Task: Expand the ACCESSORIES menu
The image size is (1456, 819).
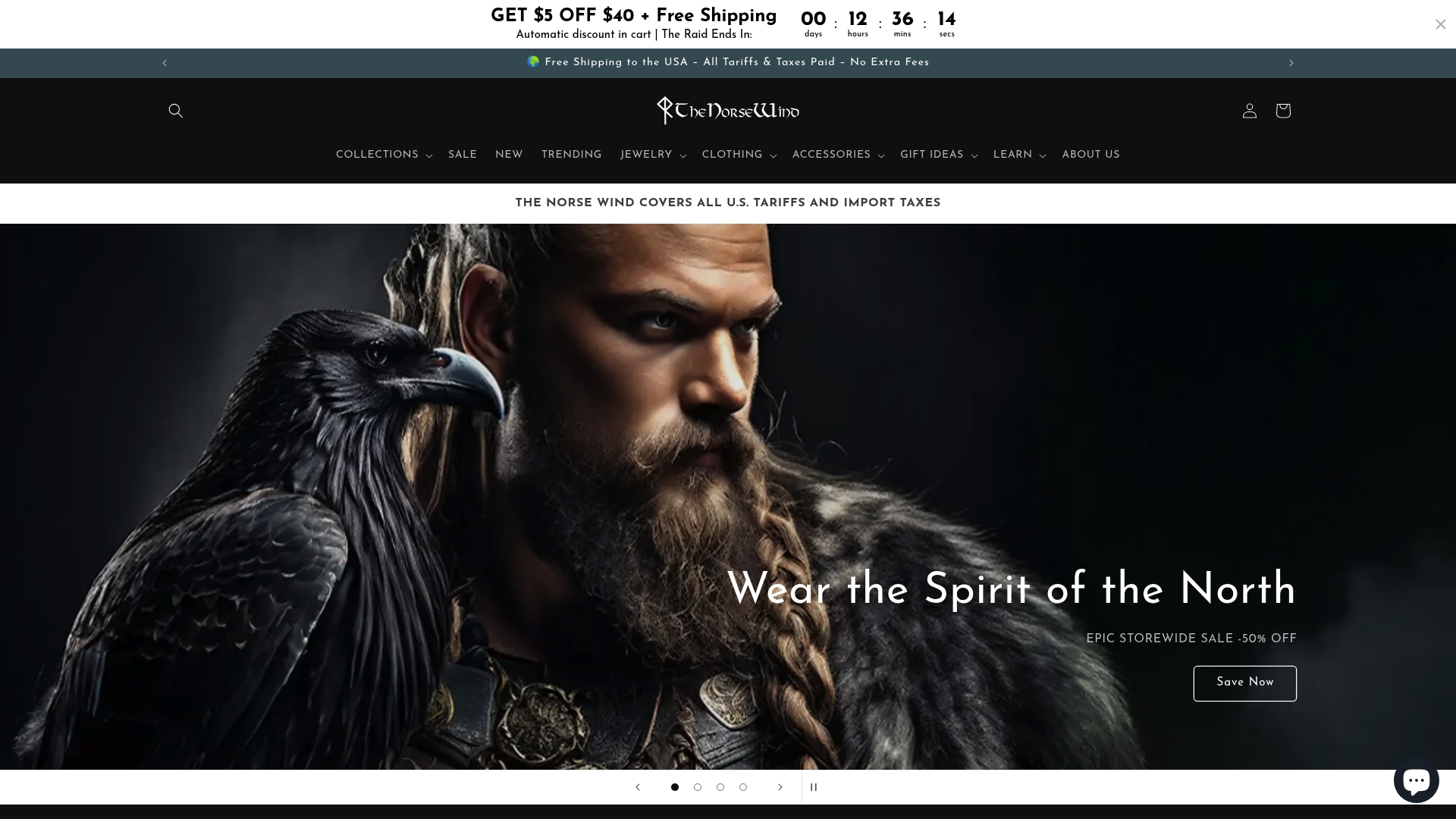Action: [838, 155]
